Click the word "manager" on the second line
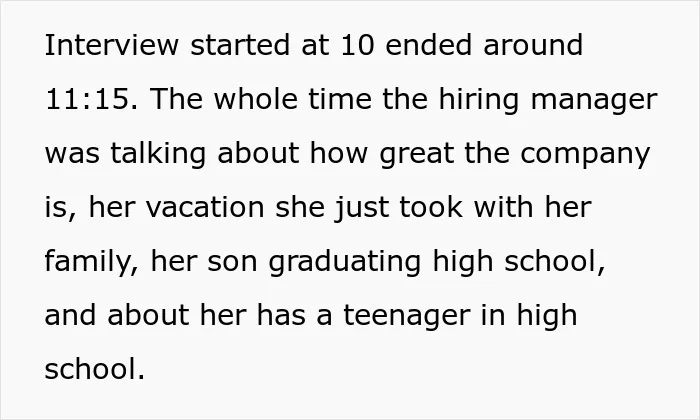700x420 pixels. coord(594,101)
